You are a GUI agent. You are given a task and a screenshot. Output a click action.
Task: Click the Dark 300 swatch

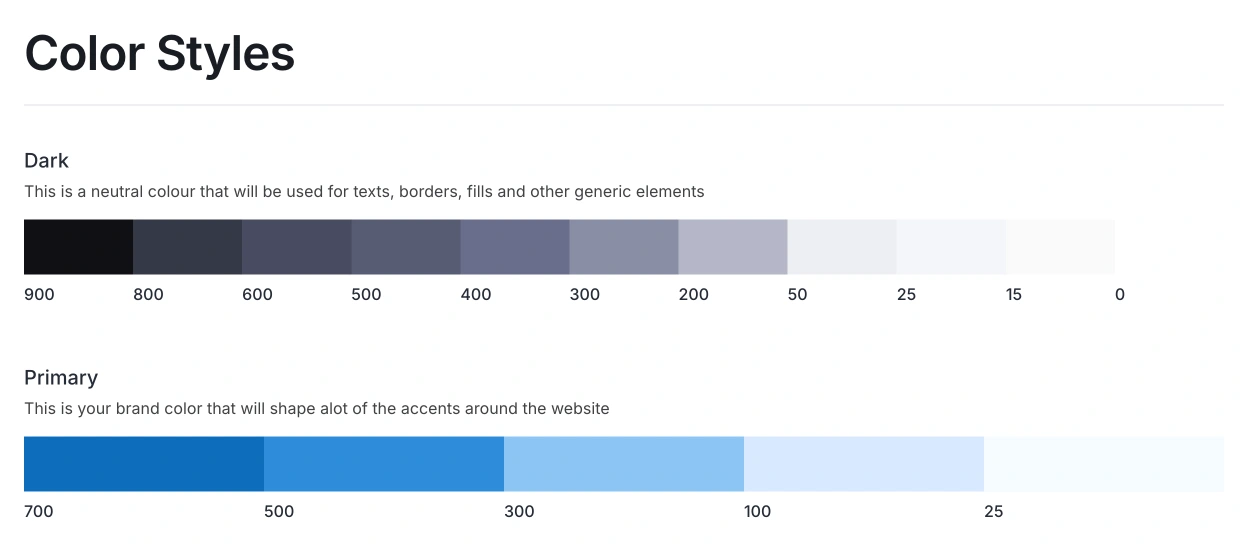coord(623,247)
